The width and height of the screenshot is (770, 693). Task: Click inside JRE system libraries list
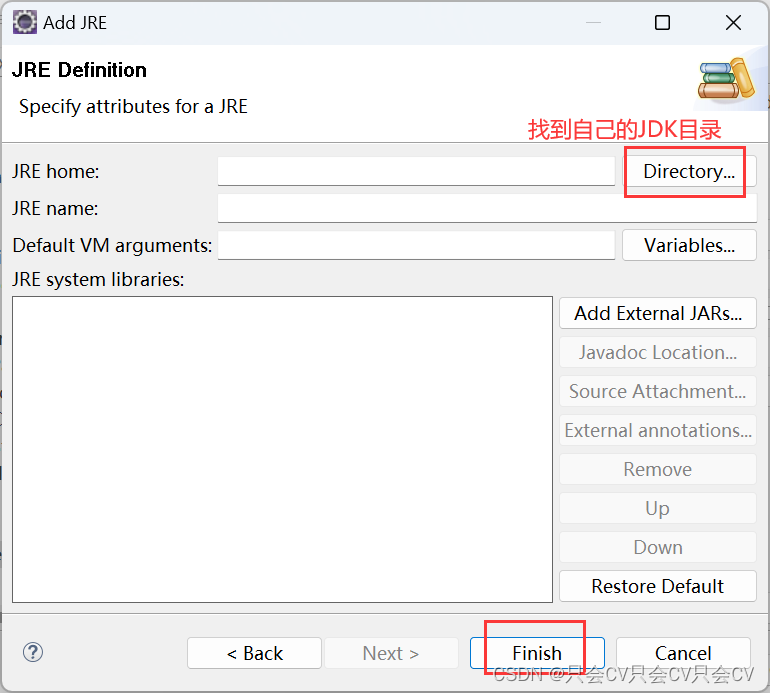point(282,449)
